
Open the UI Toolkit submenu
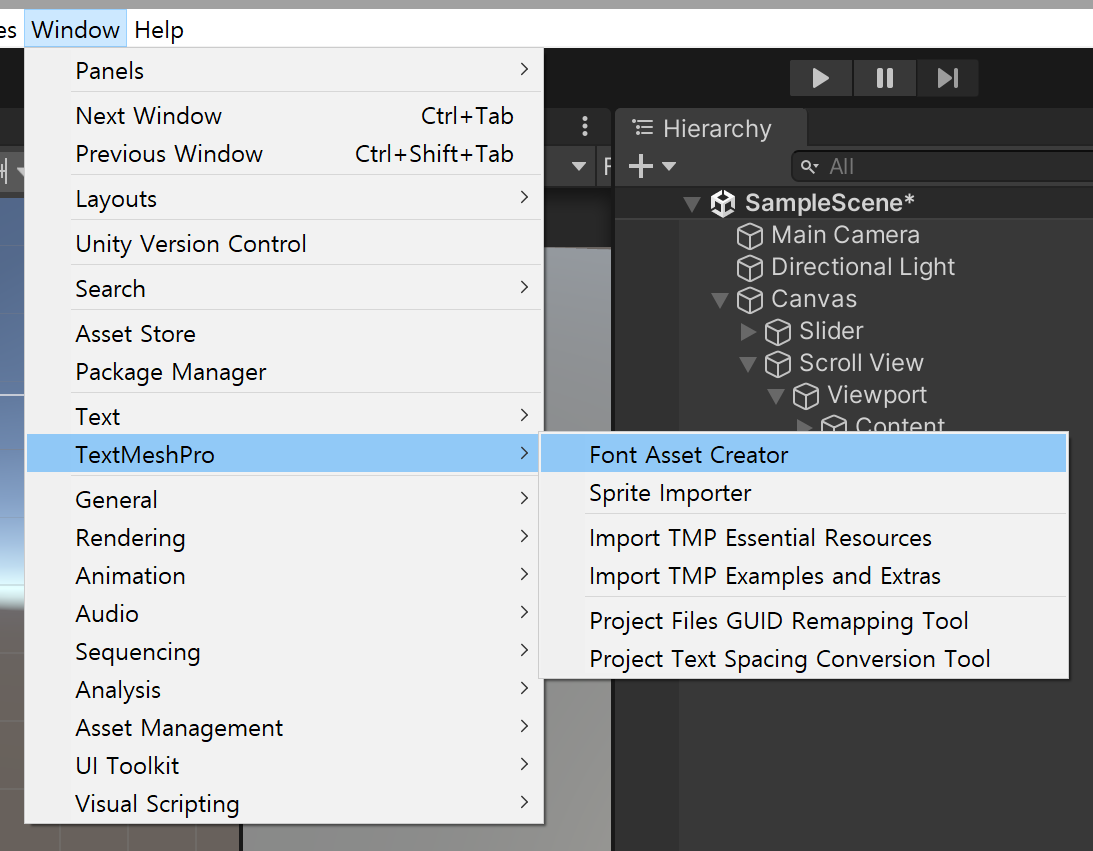[284, 766]
